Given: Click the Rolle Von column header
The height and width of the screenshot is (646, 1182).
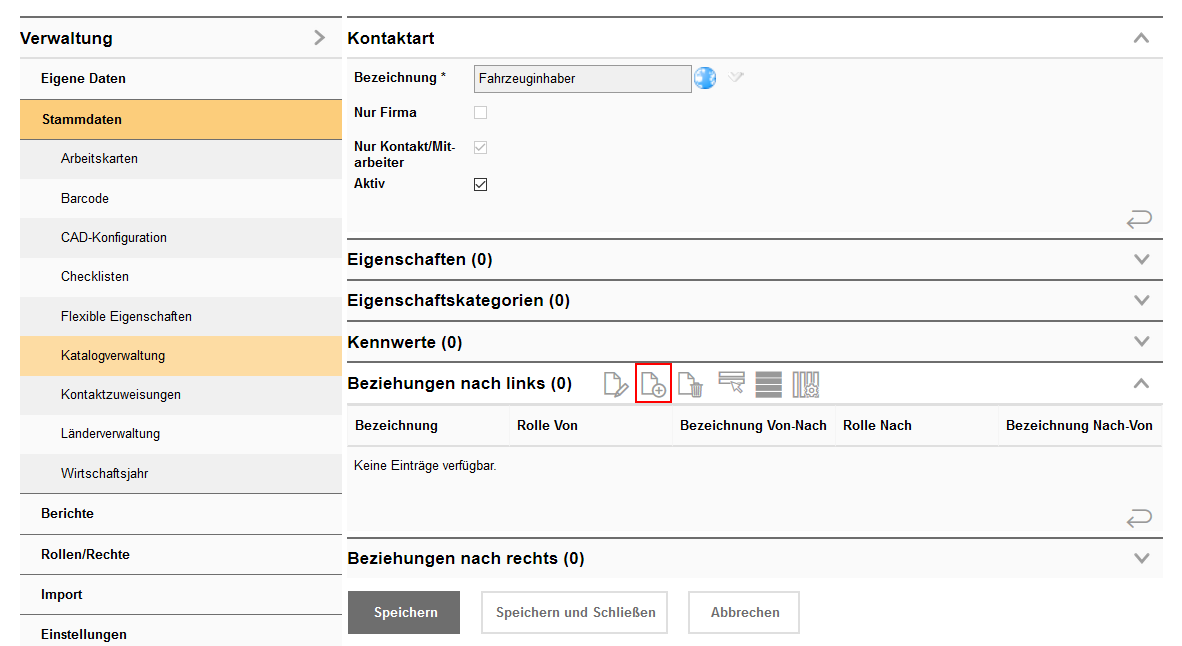Looking at the screenshot, I should [x=547, y=425].
